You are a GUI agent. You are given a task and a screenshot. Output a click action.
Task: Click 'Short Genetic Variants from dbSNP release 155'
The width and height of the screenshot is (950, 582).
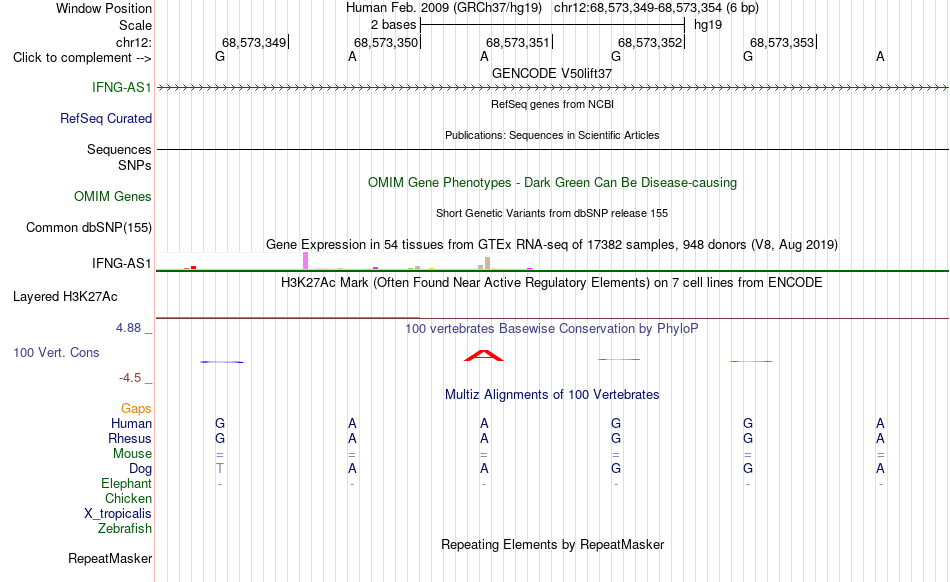[x=552, y=213]
